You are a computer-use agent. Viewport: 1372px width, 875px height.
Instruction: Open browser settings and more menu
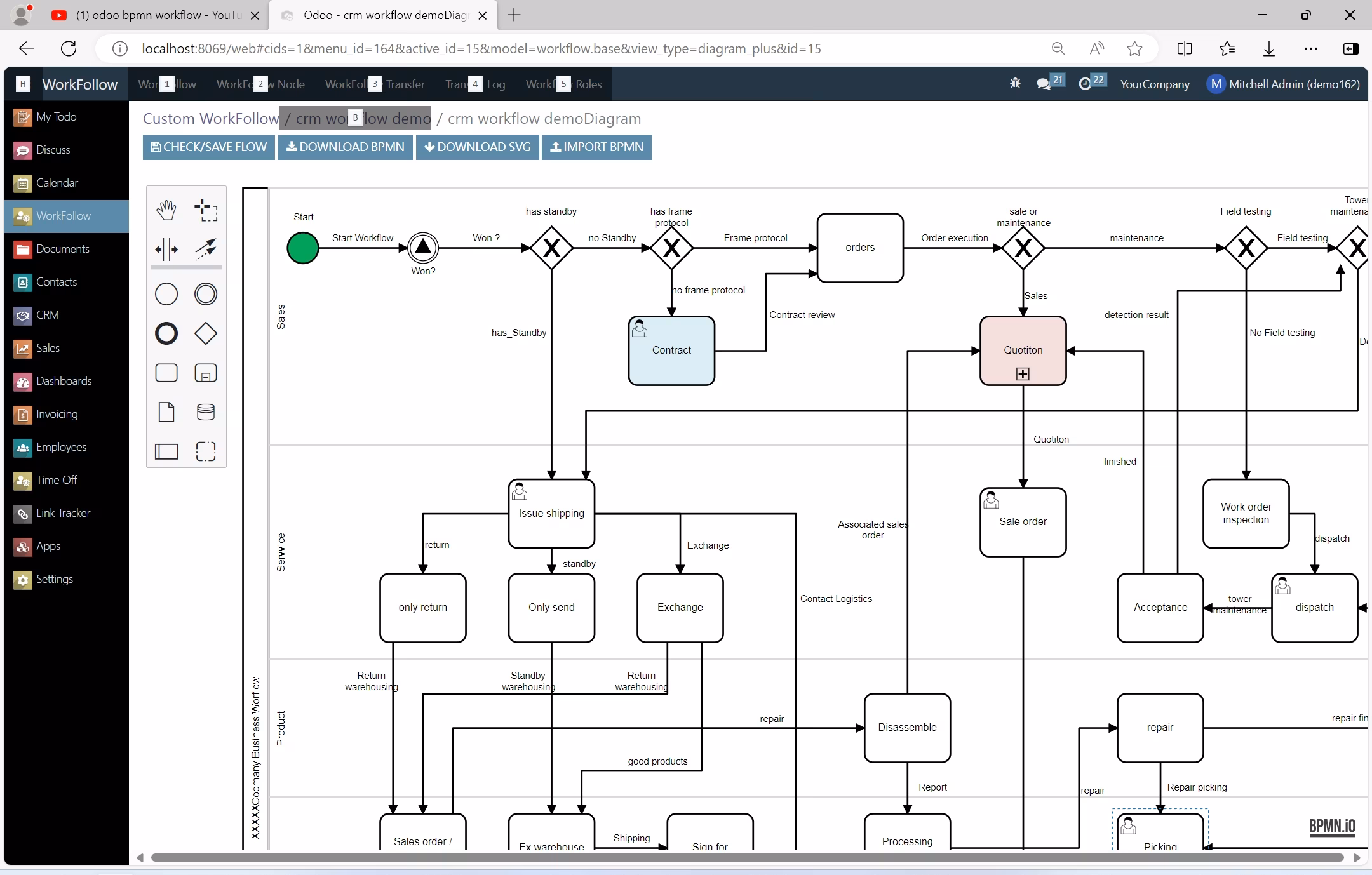click(x=1310, y=49)
